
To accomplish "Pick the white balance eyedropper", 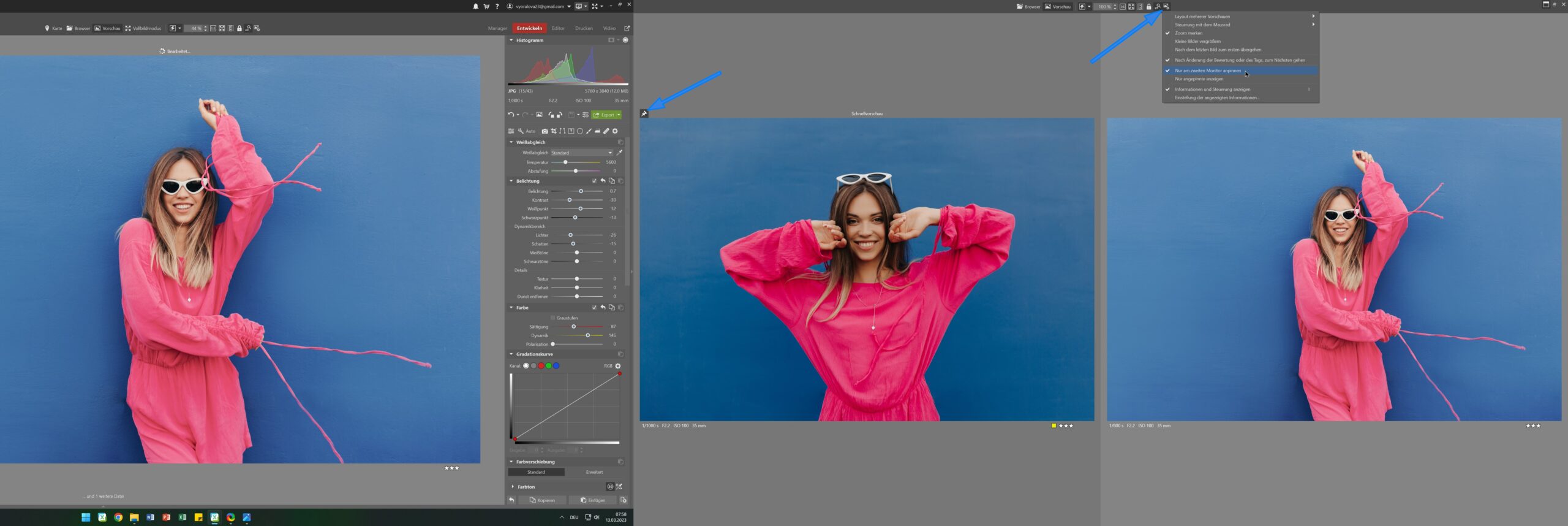I will (619, 153).
